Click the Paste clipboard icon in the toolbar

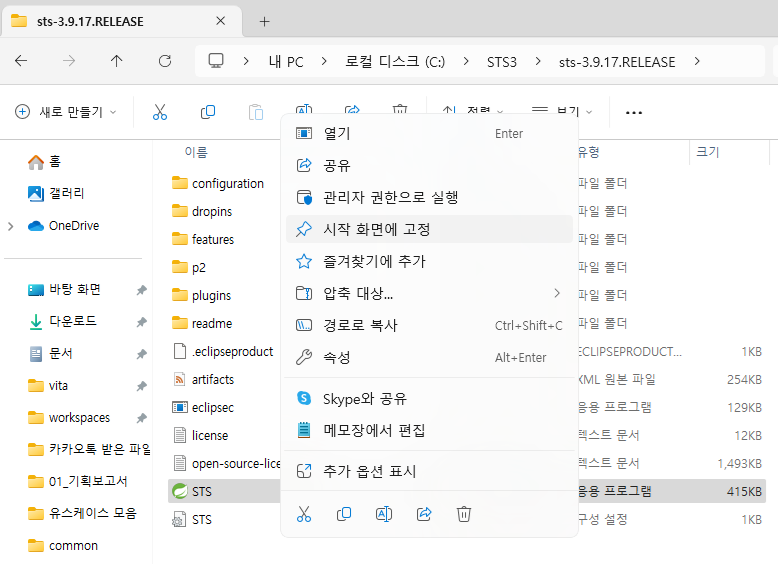[256, 112]
